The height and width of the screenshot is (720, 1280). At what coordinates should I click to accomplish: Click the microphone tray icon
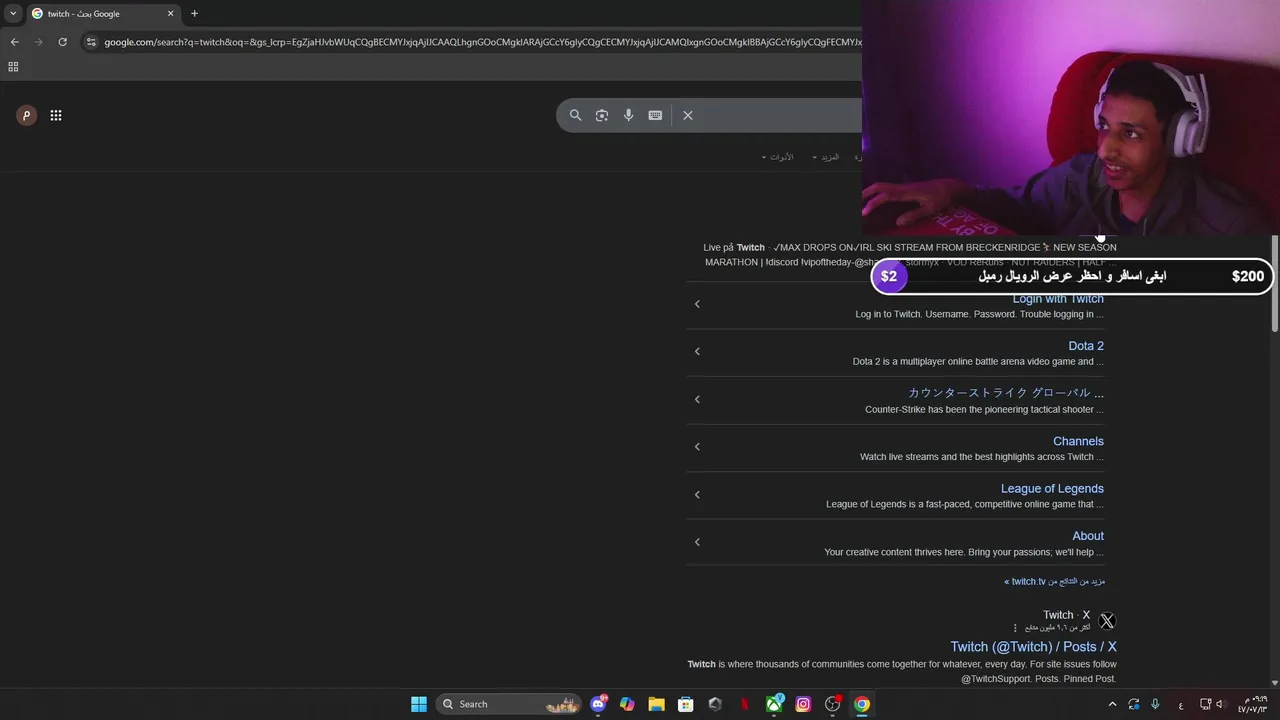[x=1156, y=704]
